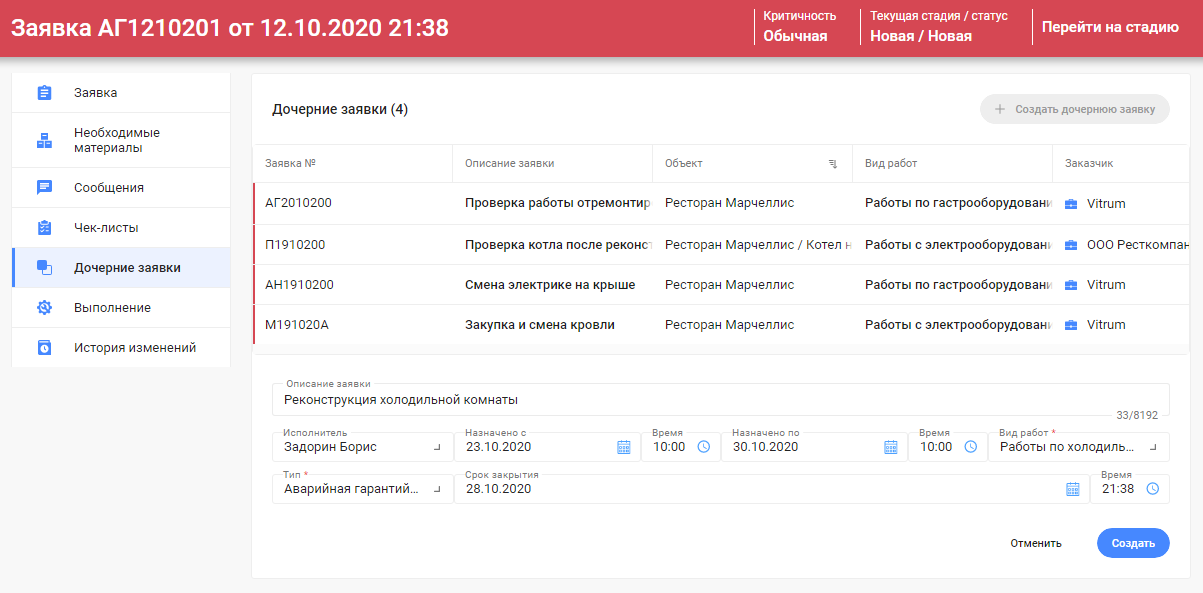
Task: Expand the Вид работ dropdown
Action: (x=1152, y=447)
